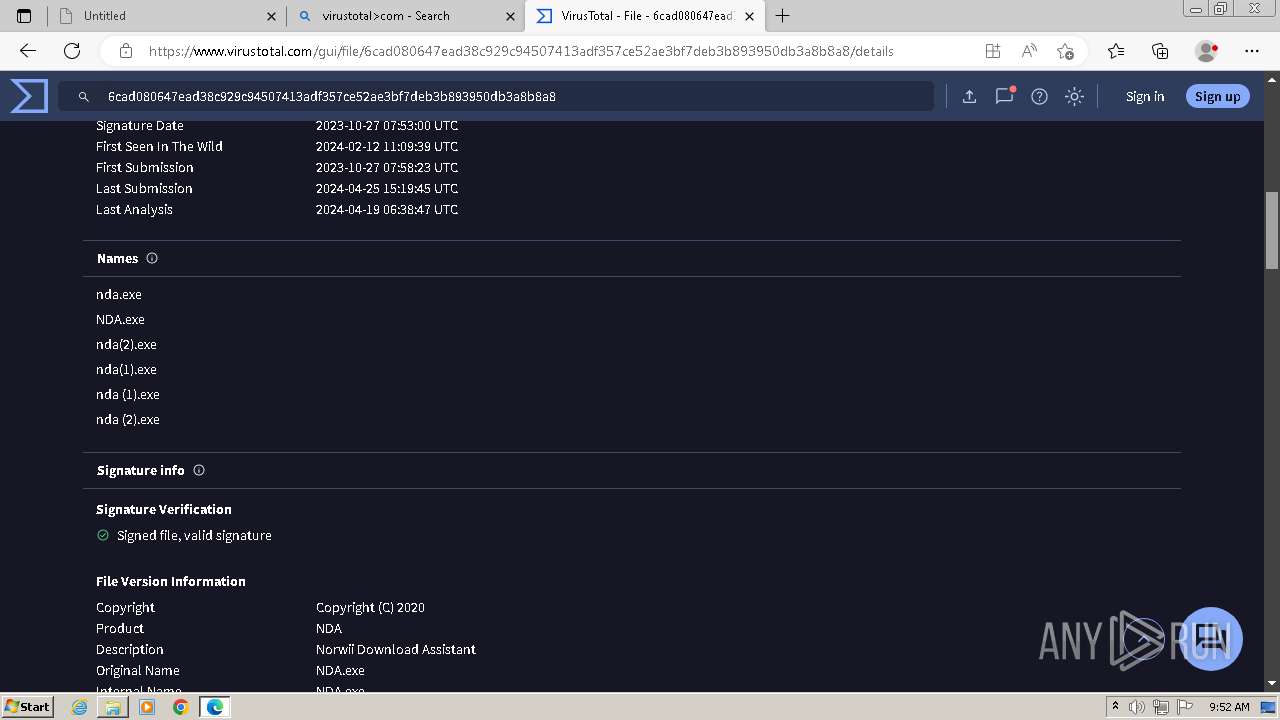Open the help question mark icon

tap(1039, 96)
